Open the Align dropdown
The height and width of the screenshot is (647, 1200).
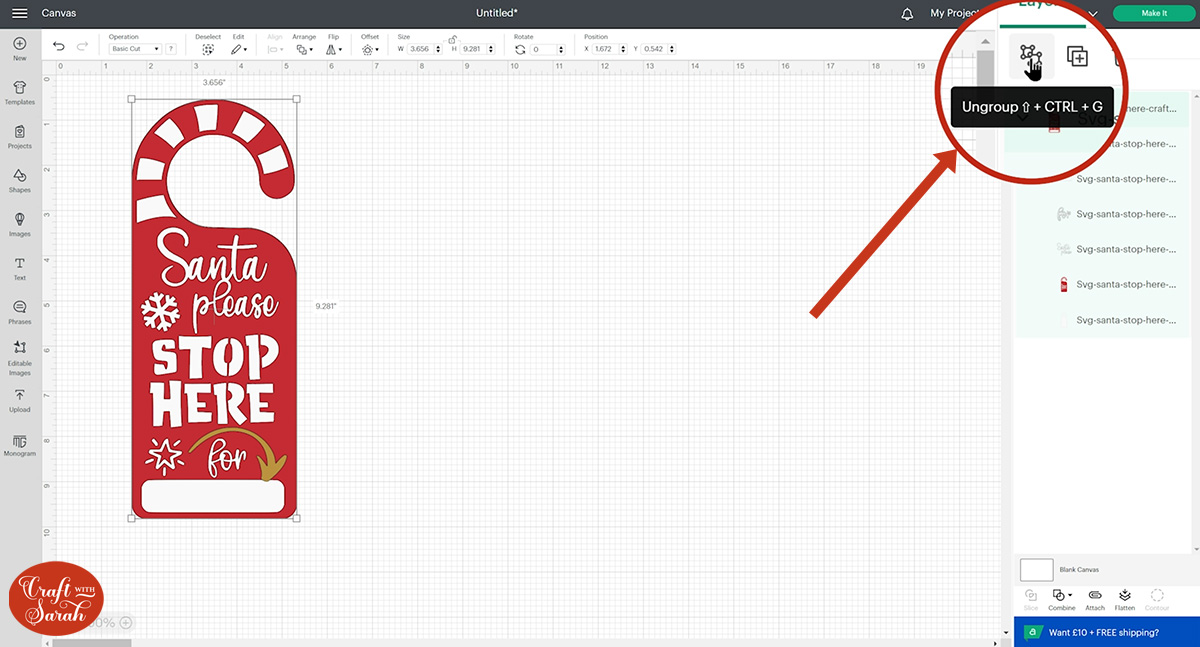pos(274,49)
